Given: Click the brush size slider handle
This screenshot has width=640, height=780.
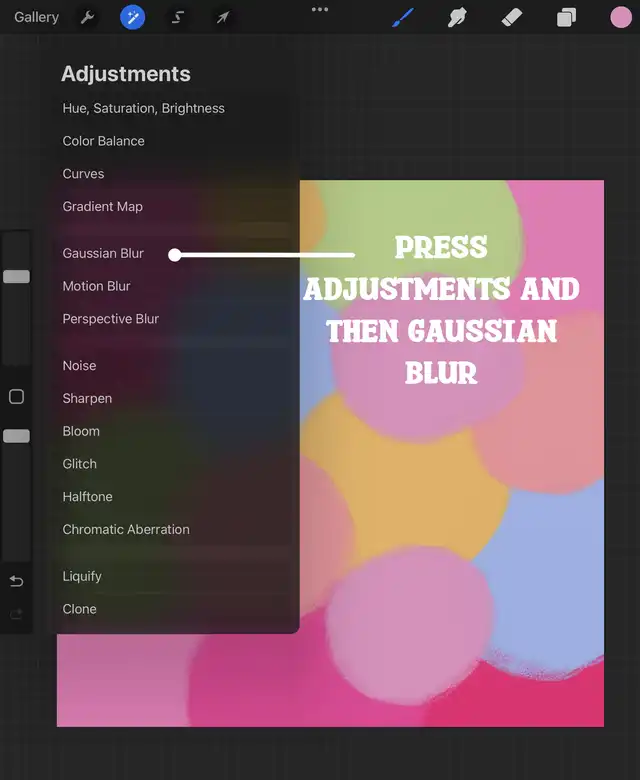Looking at the screenshot, I should coord(16,276).
